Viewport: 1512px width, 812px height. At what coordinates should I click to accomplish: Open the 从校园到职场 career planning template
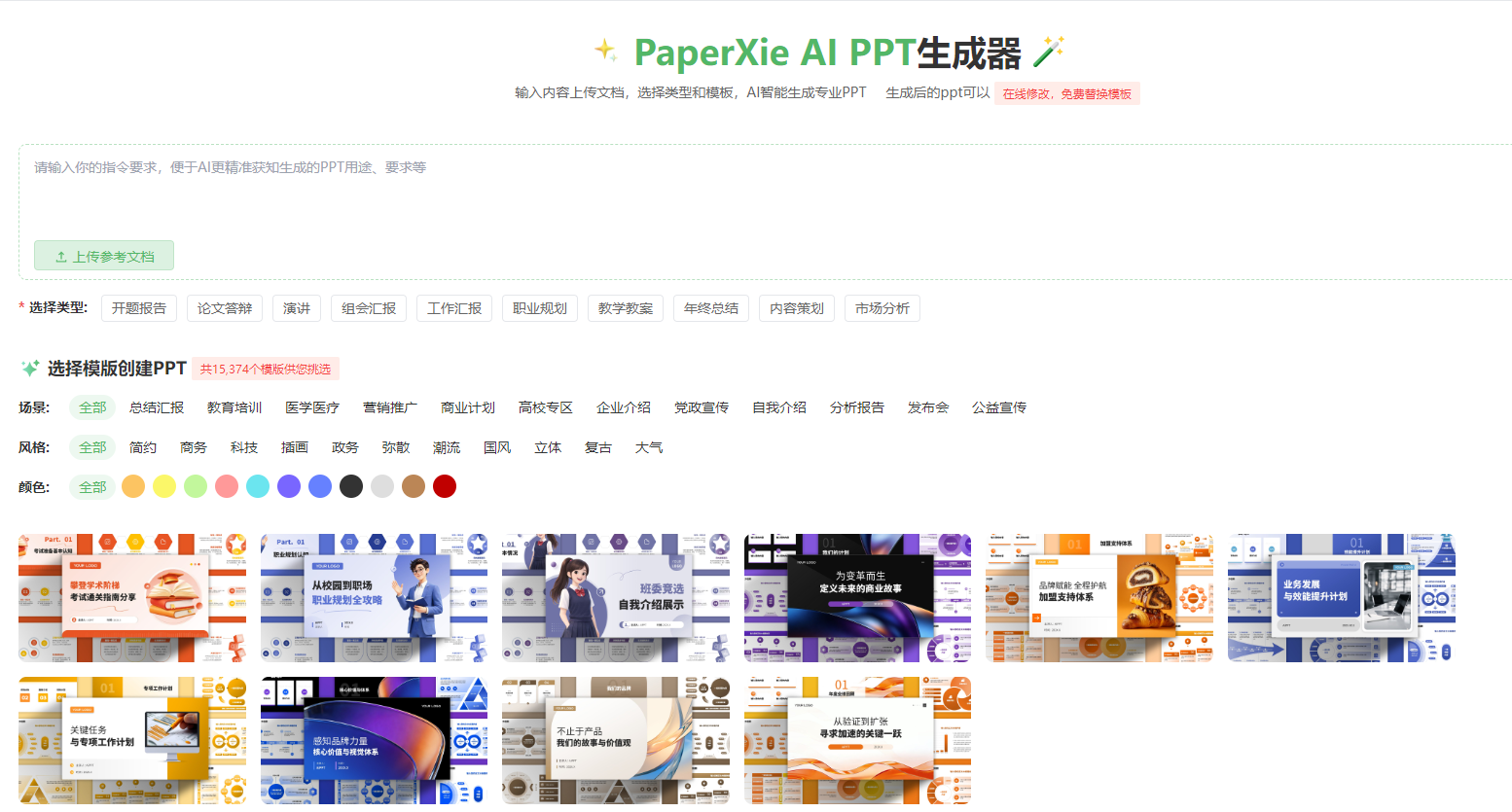tap(374, 597)
